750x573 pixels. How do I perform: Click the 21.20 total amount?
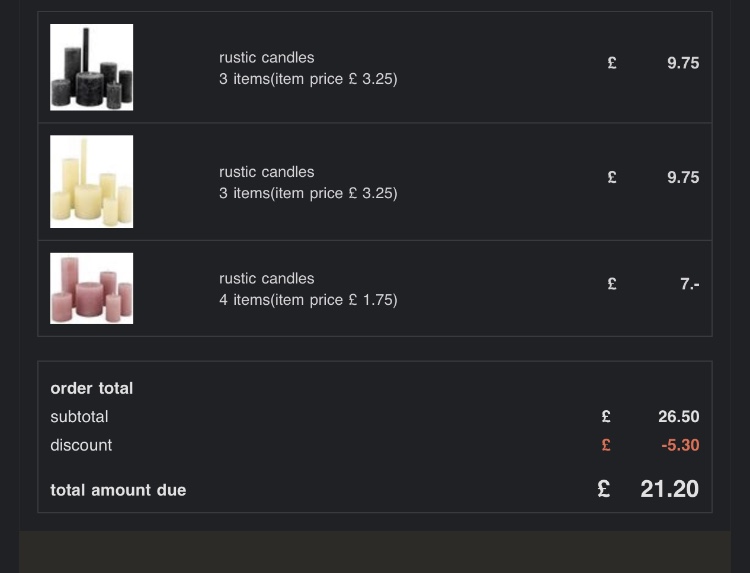pos(670,489)
